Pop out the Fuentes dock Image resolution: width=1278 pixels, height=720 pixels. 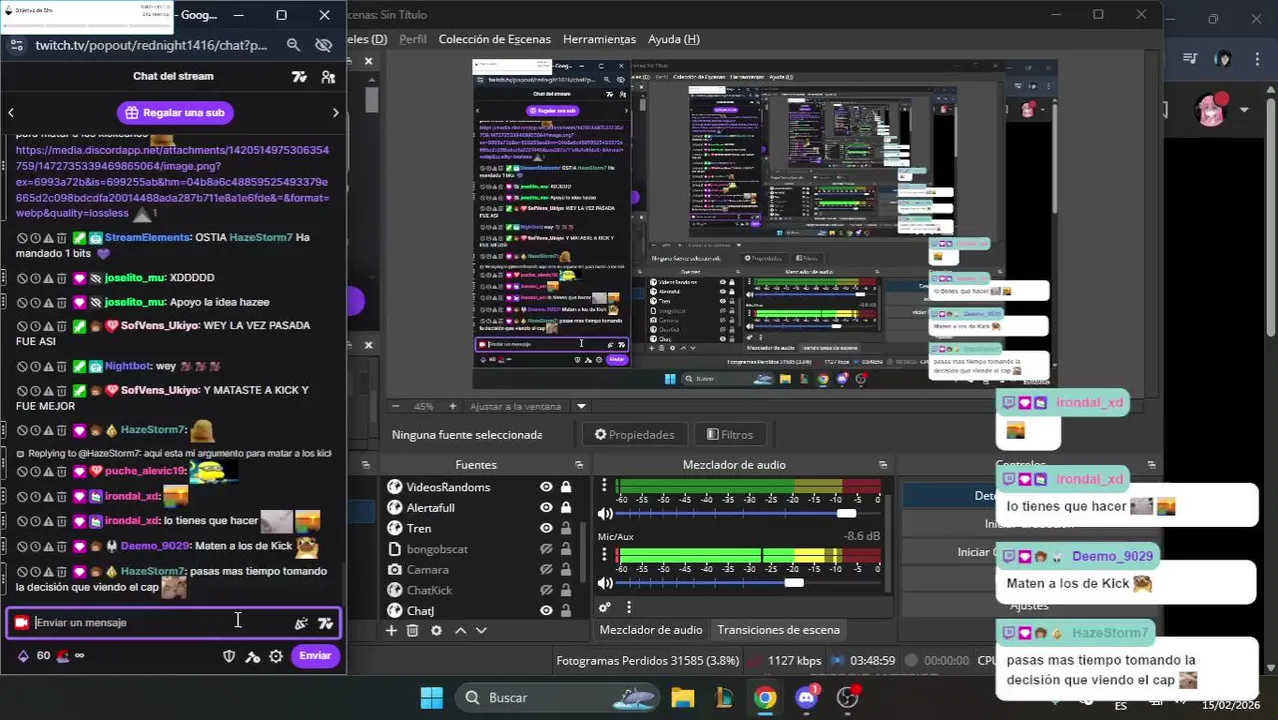pos(579,465)
